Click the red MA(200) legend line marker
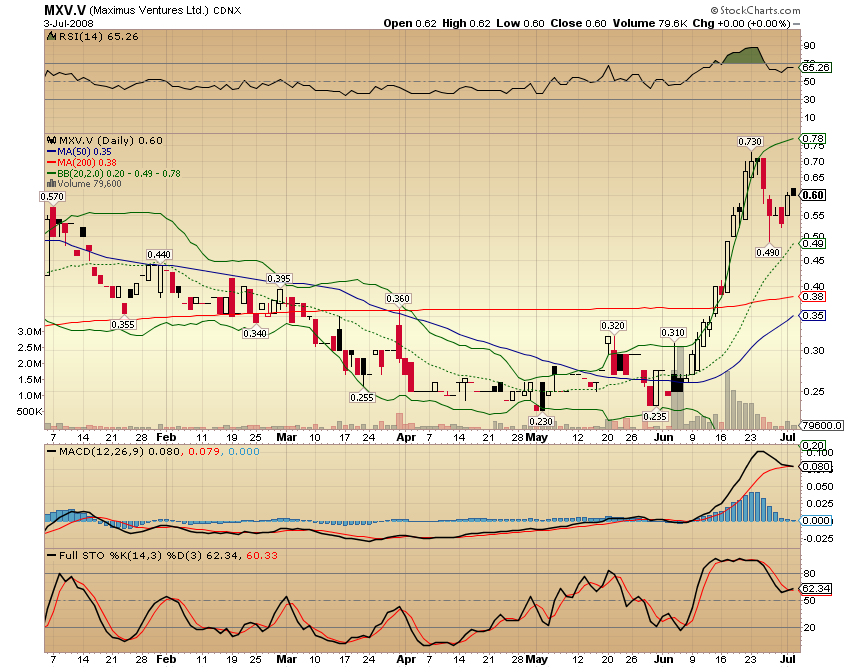 click(x=51, y=162)
